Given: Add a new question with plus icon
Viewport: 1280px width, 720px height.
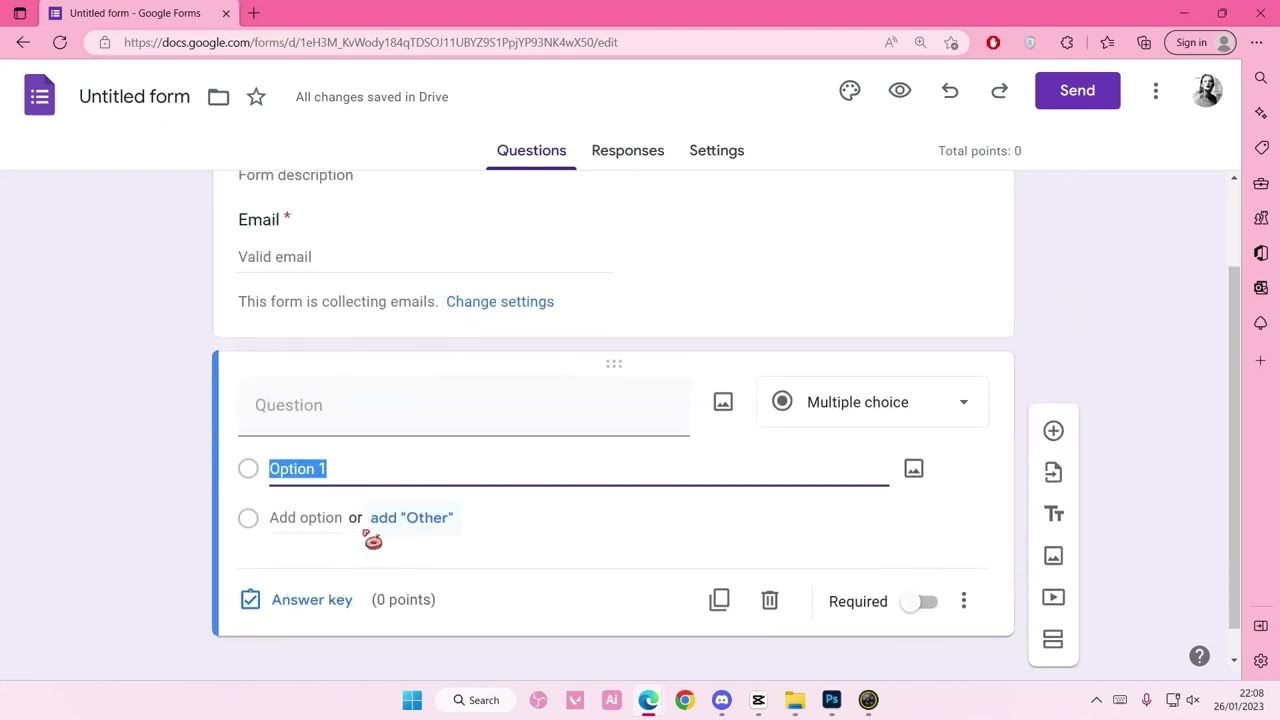Looking at the screenshot, I should (x=1053, y=431).
